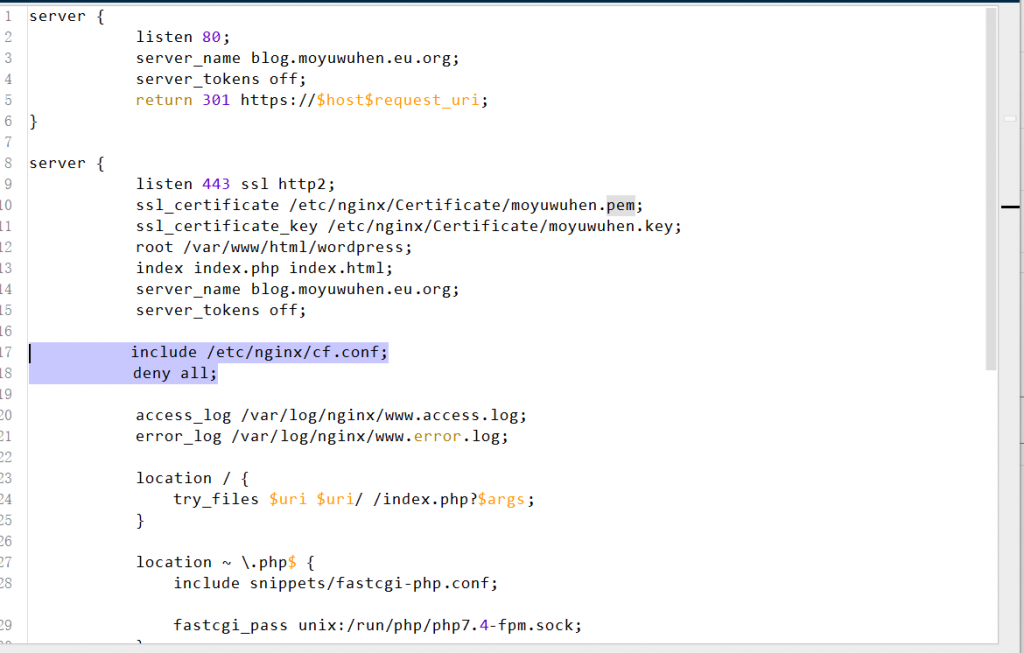This screenshot has width=1024, height=653.
Task: Click line number 17 in the gutter
Action: tap(8, 352)
